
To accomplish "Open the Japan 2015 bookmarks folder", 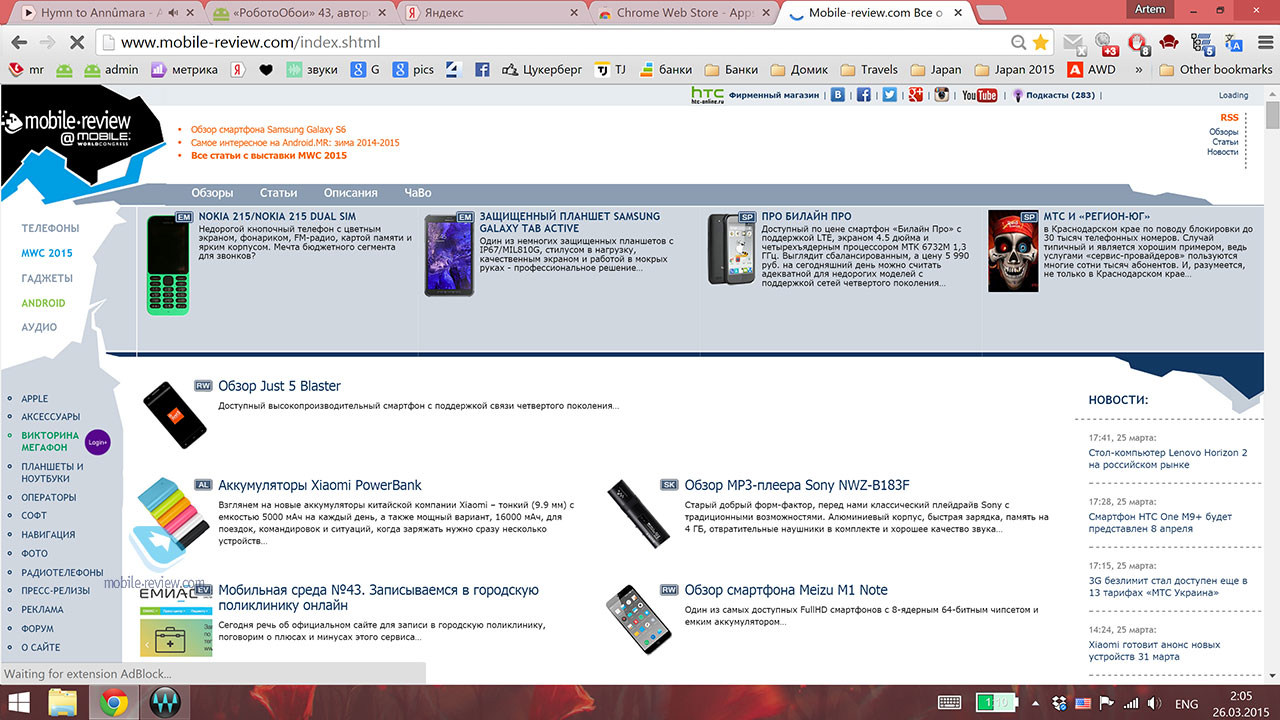I will click(1014, 70).
